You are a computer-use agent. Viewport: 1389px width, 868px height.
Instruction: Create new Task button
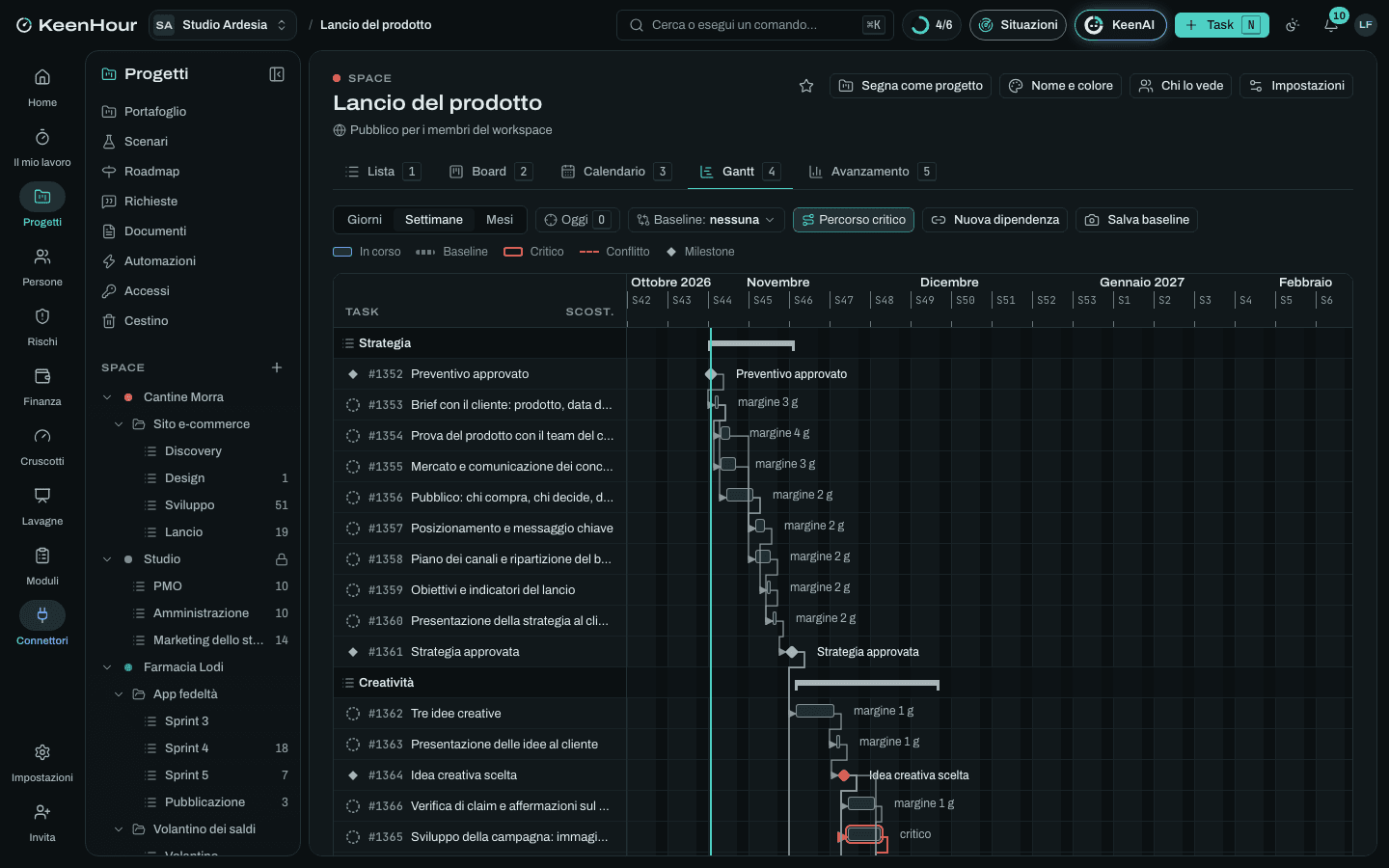(1221, 25)
